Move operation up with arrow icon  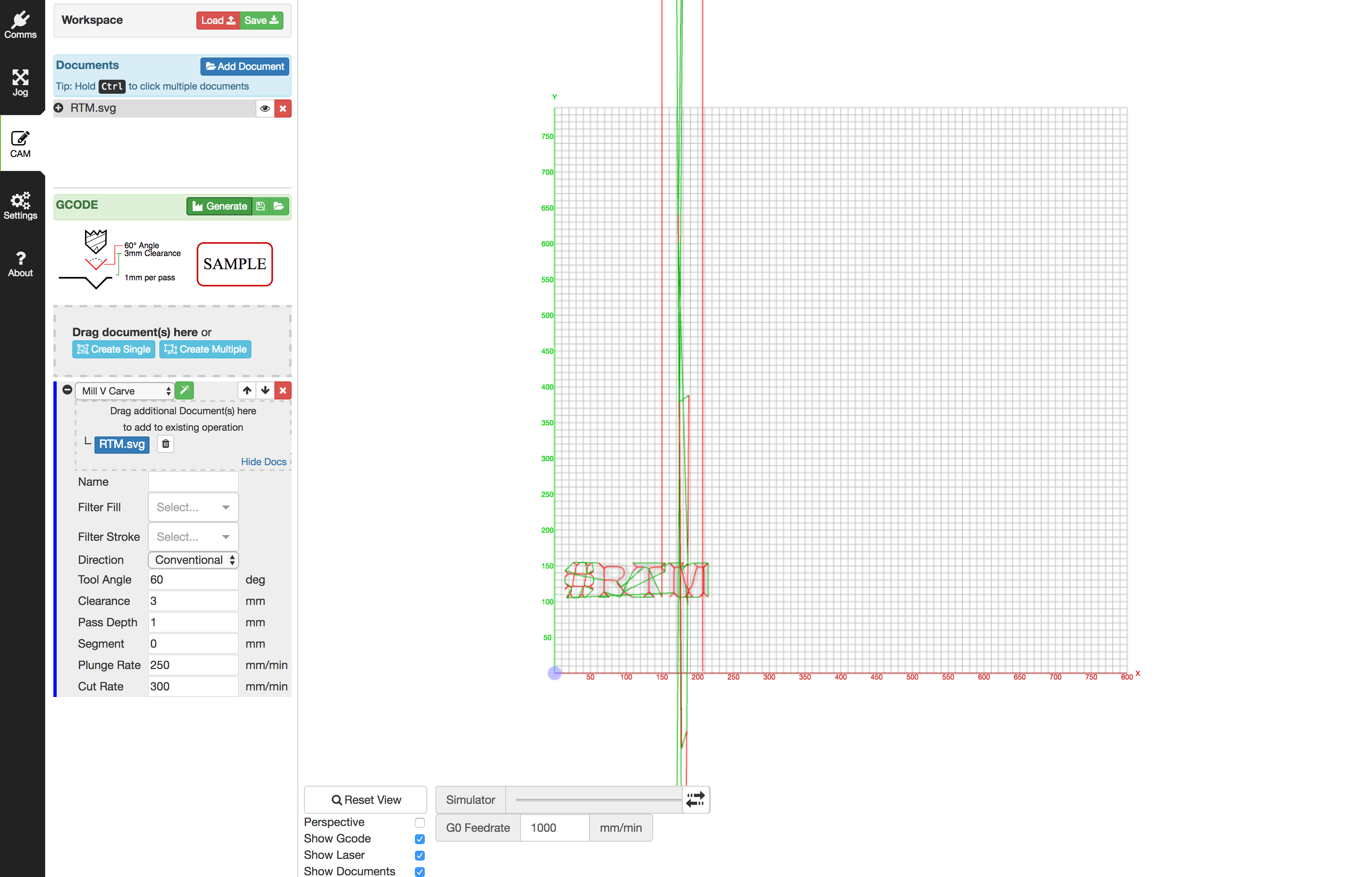[x=247, y=390]
